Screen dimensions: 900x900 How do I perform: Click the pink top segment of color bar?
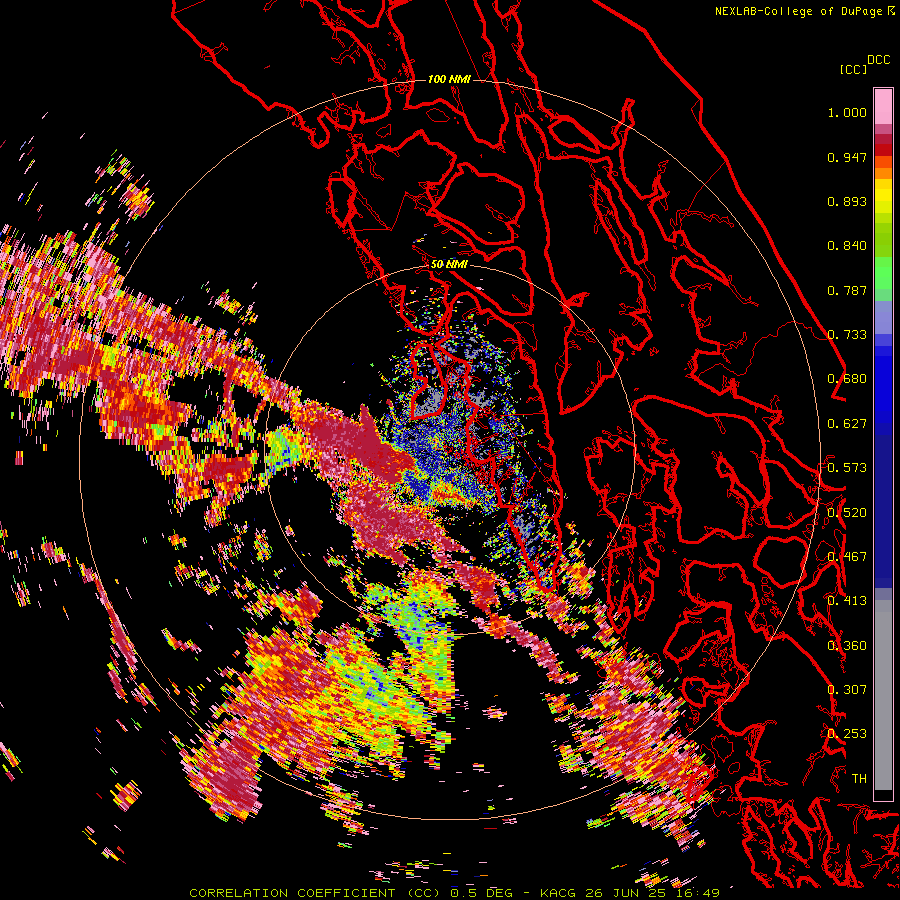pyautogui.click(x=883, y=106)
